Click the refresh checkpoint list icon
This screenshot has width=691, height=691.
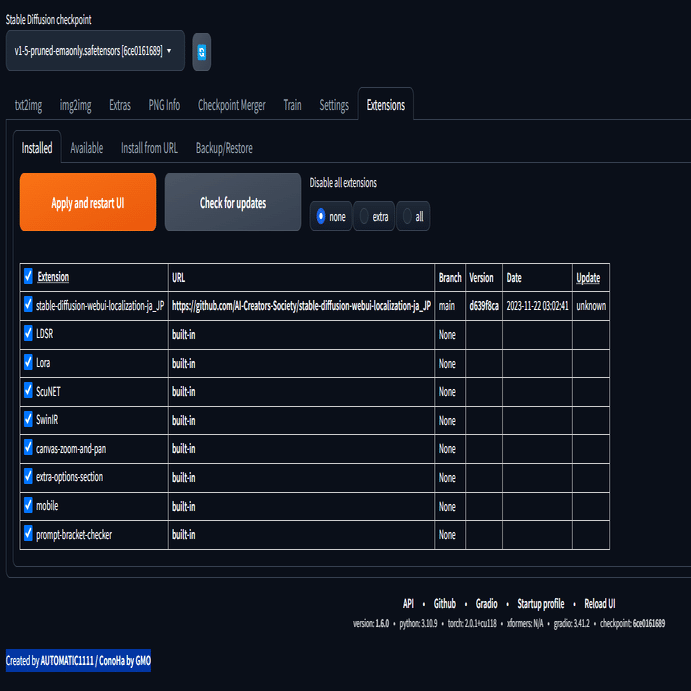[x=201, y=52]
